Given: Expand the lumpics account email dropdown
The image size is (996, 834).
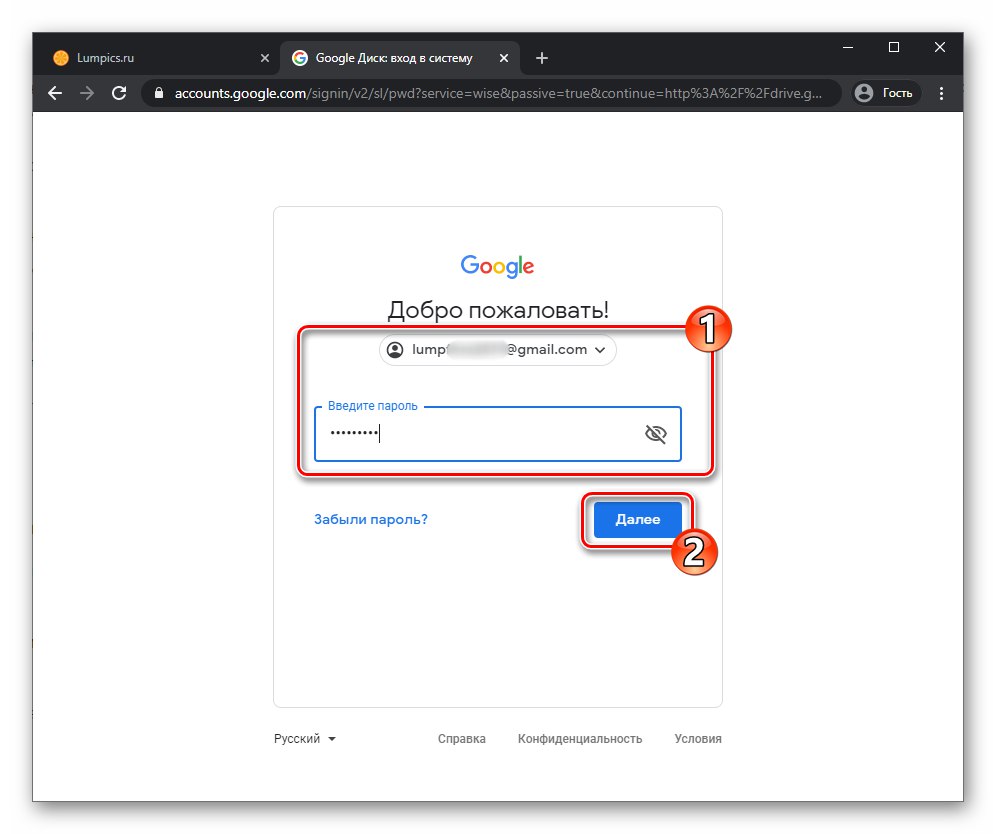Looking at the screenshot, I should pos(601,350).
